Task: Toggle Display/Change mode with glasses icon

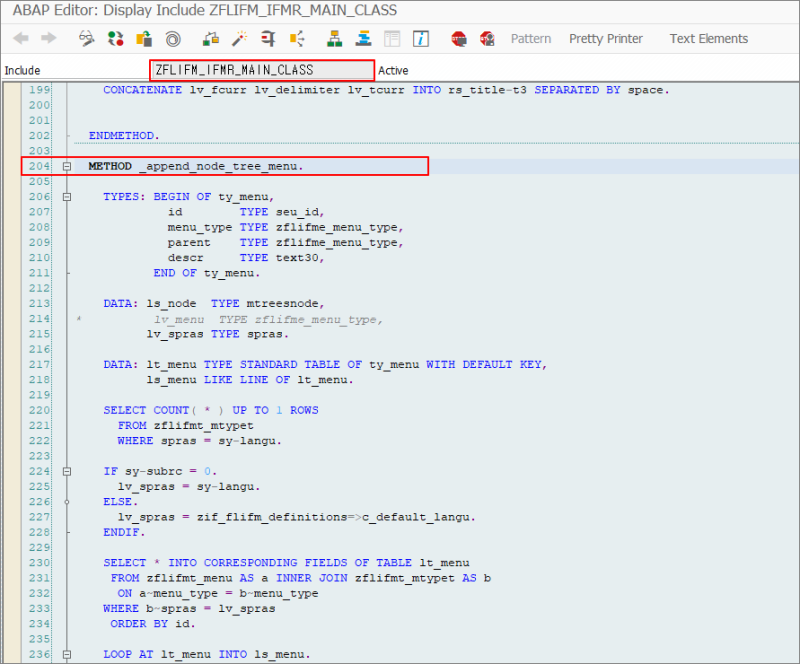Action: click(86, 38)
